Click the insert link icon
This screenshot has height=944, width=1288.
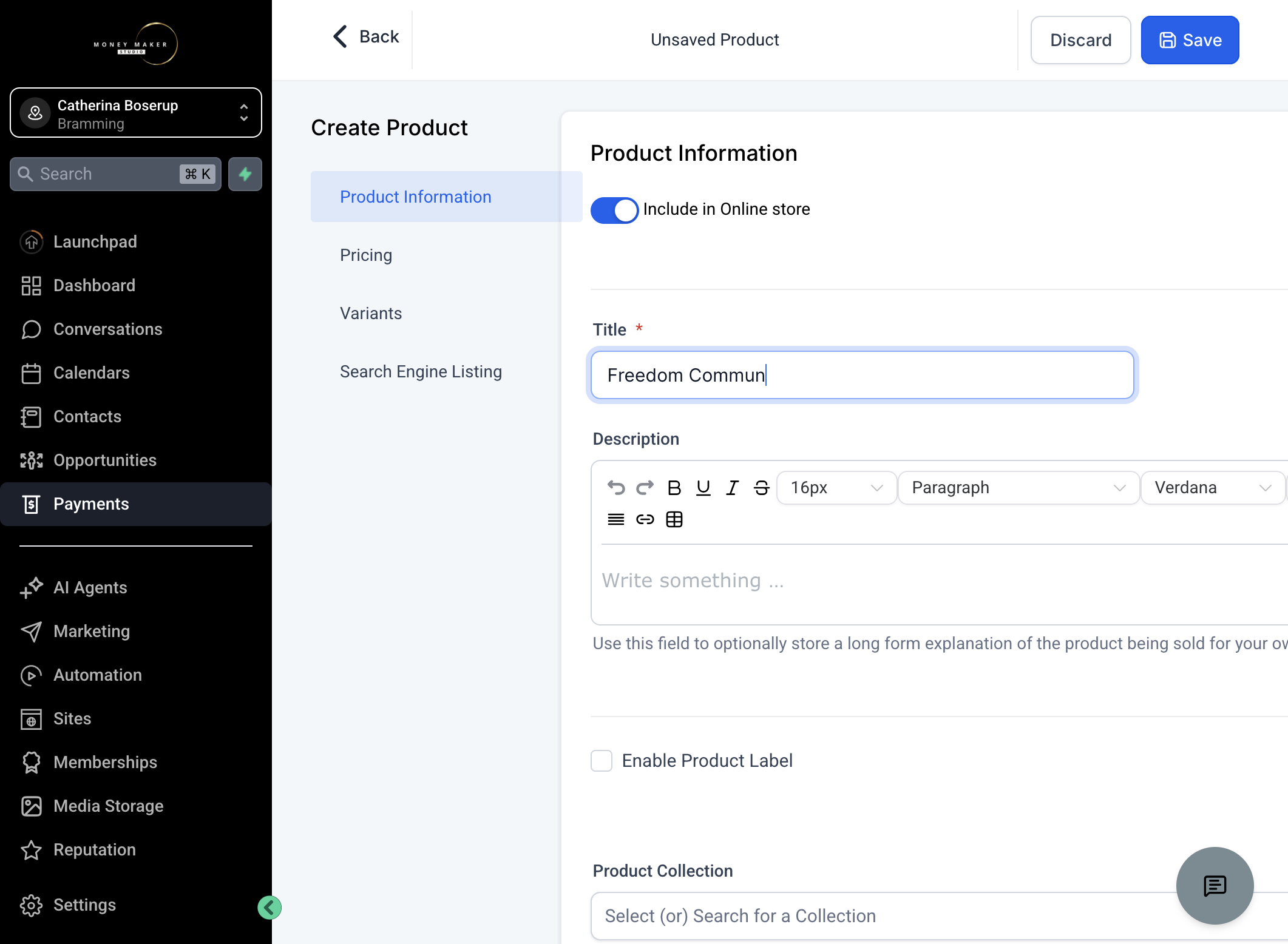click(x=645, y=519)
